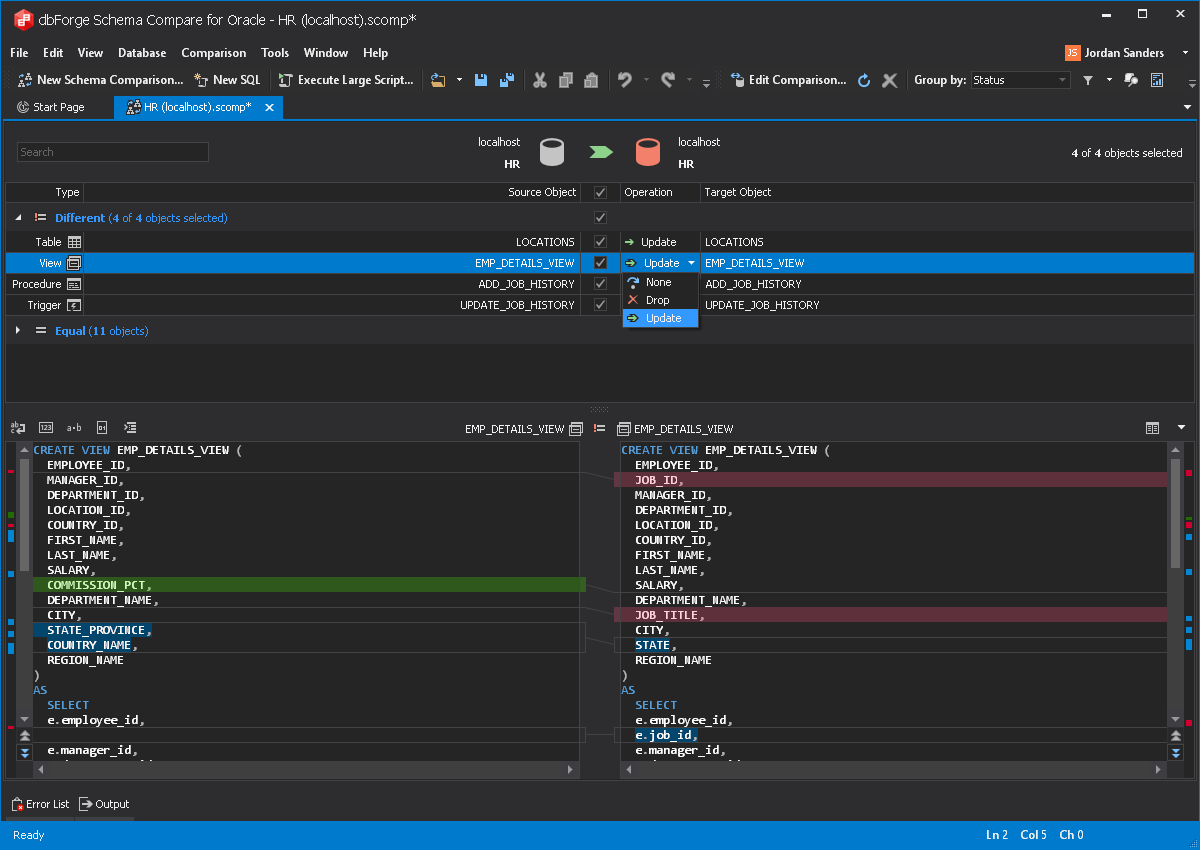Uncheck the EMP_DETAILS_VIEW row checkbox
The width and height of the screenshot is (1200, 850).
(600, 263)
